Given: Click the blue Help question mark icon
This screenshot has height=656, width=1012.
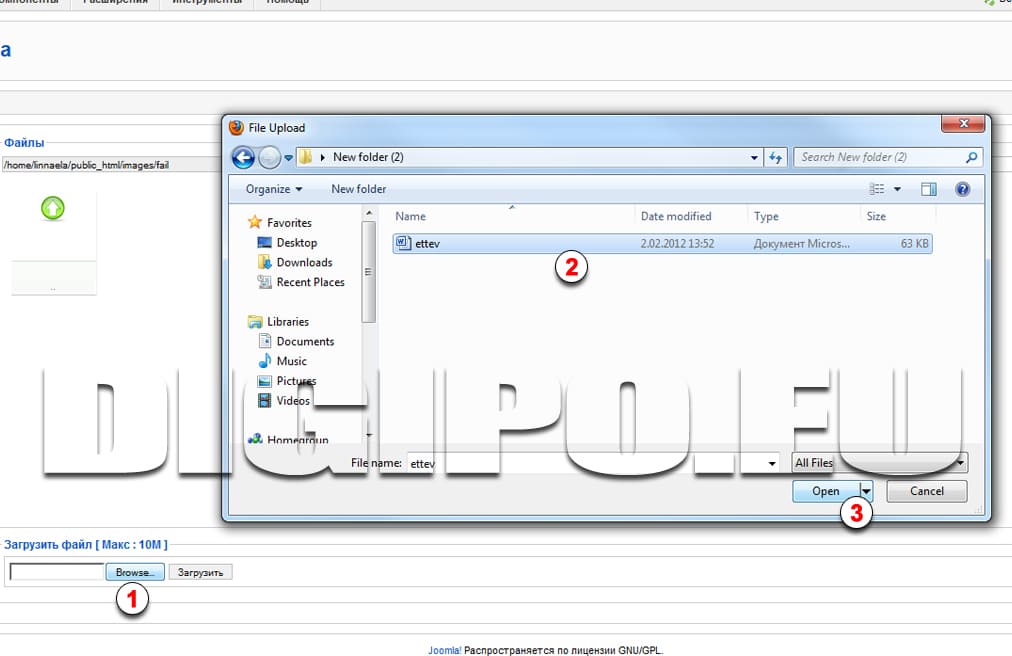Looking at the screenshot, I should 962,189.
